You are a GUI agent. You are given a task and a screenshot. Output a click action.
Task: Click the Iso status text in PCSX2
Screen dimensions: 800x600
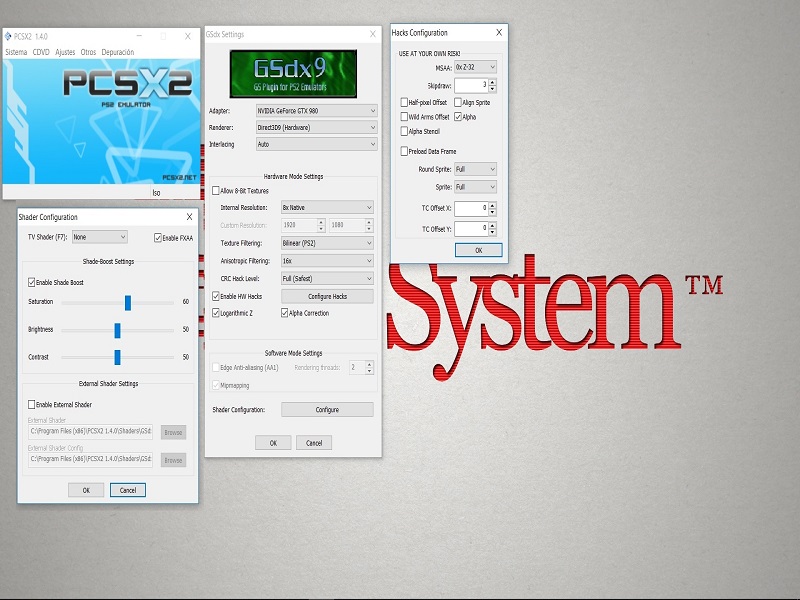pos(156,193)
